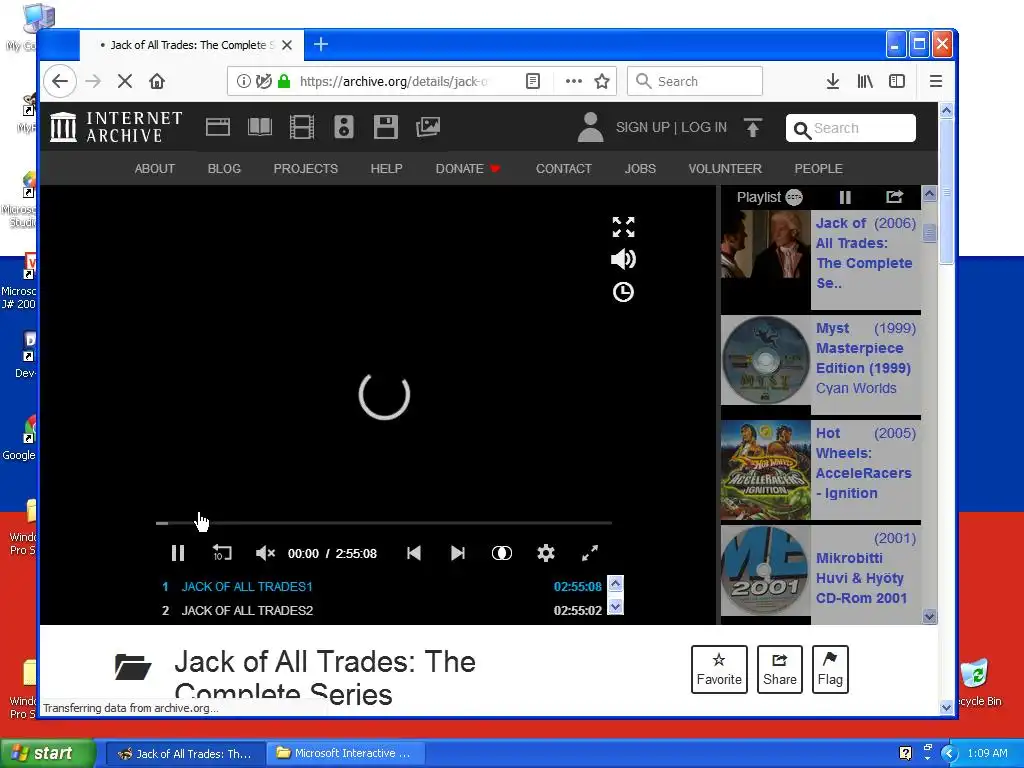Viewport: 1024px width, 768px height.
Task: Open the HELP menu item
Action: (387, 168)
